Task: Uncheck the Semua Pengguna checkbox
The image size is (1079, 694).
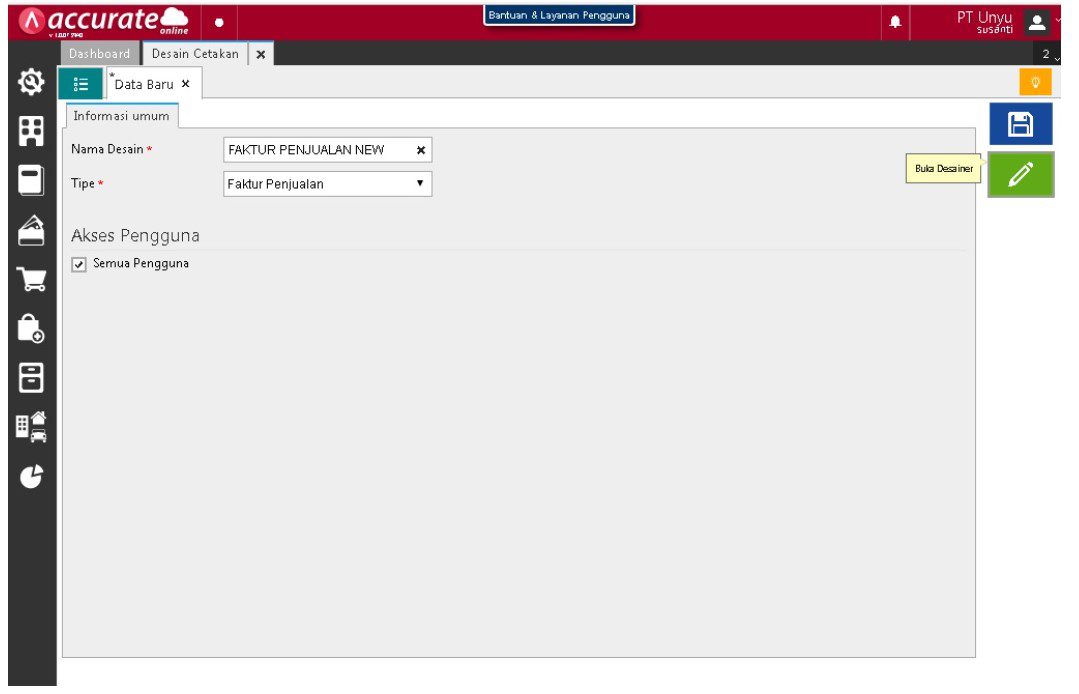Action: click(79, 263)
